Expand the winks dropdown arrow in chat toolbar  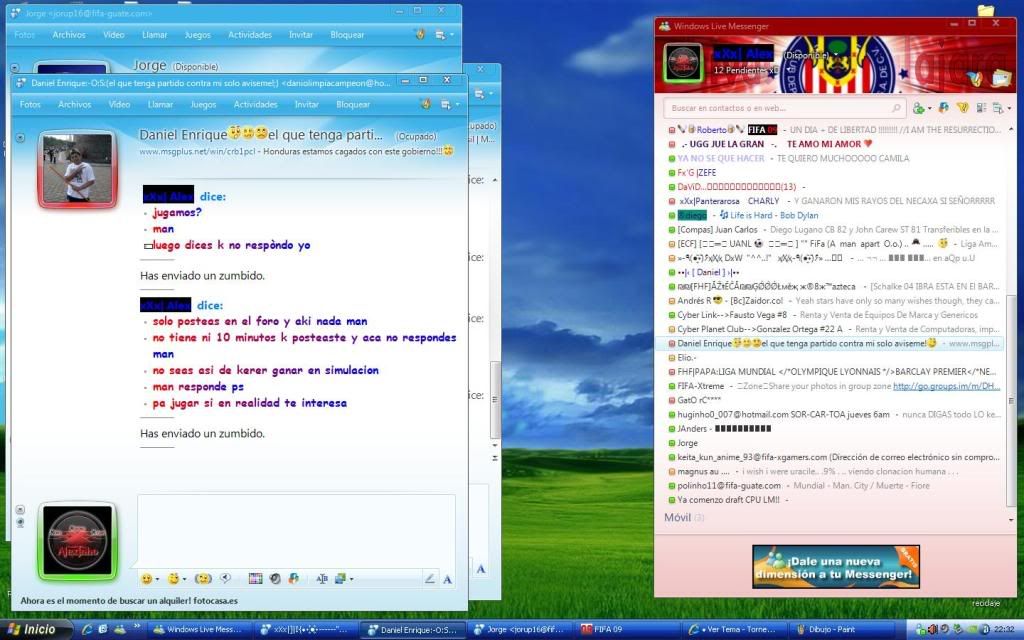[x=184, y=579]
